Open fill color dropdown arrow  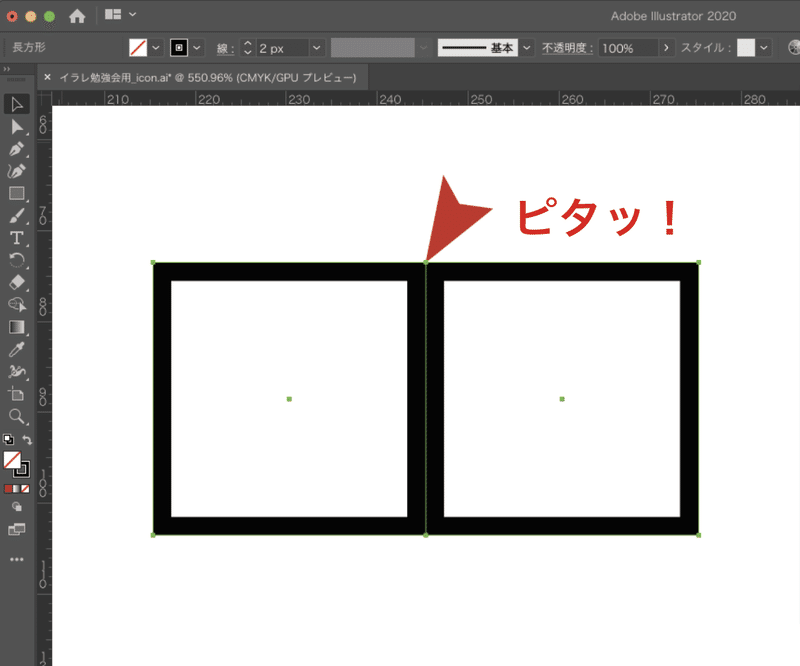[x=156, y=48]
